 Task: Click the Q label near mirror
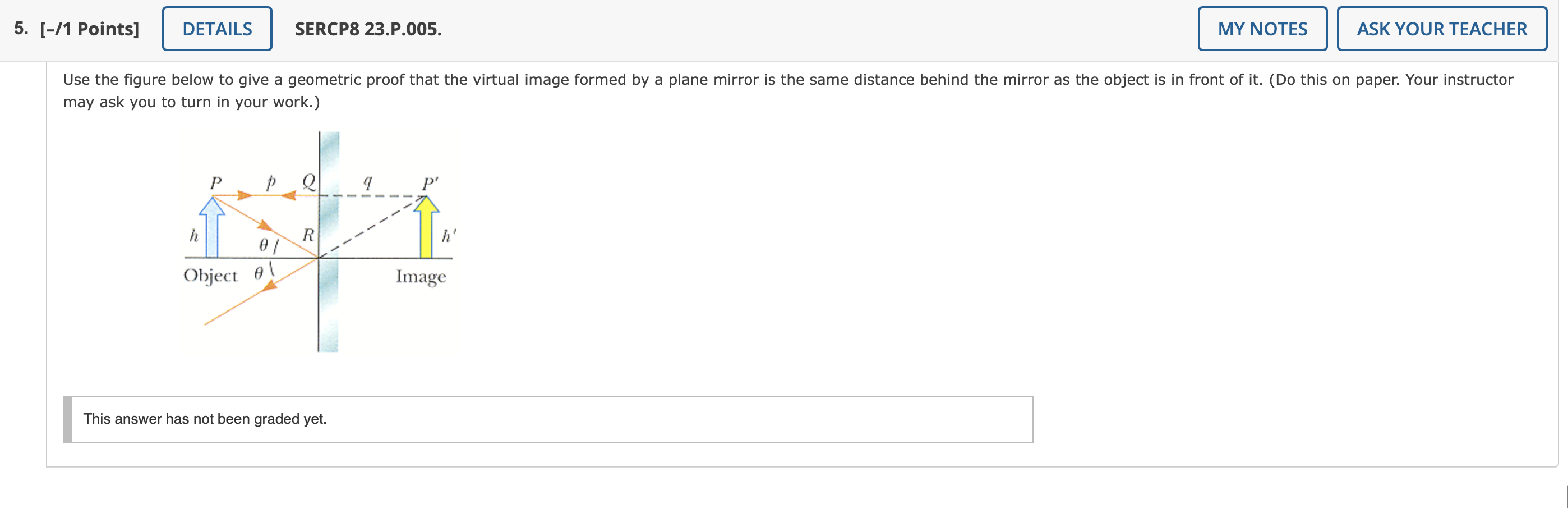click(309, 181)
